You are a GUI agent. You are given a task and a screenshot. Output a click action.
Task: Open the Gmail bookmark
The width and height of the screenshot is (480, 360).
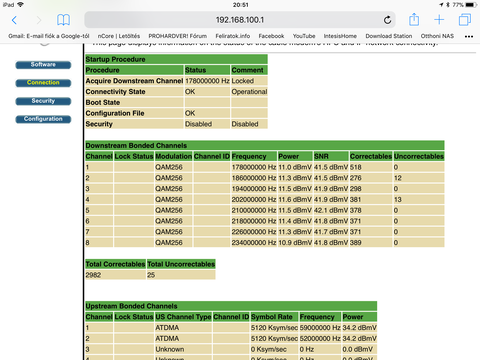coord(49,36)
